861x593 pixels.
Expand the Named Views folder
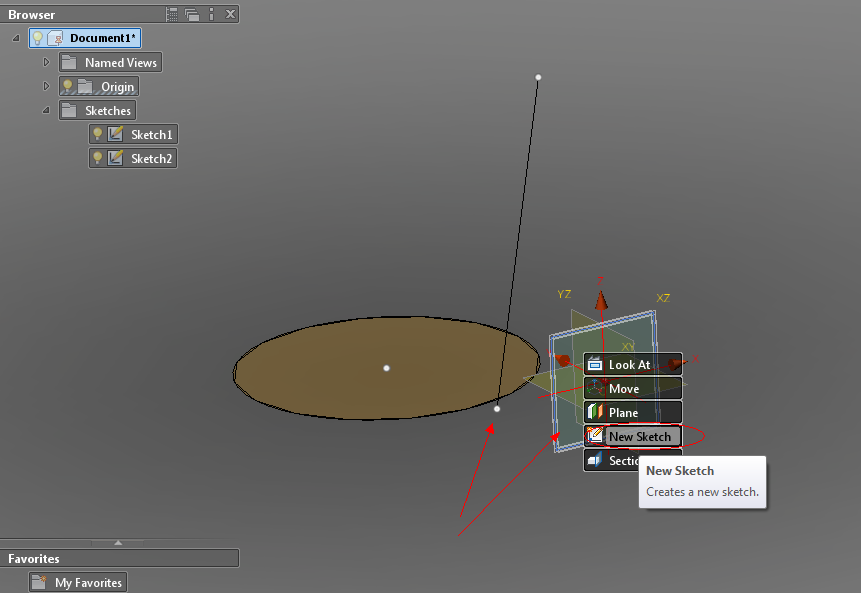click(46, 62)
